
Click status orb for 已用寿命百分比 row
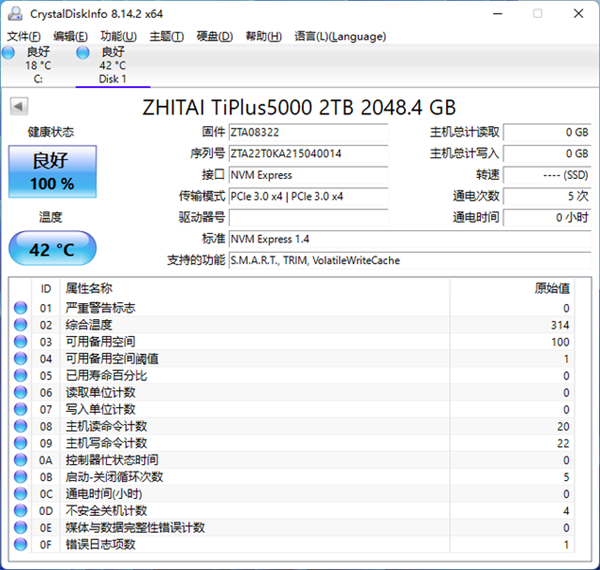coord(20,376)
